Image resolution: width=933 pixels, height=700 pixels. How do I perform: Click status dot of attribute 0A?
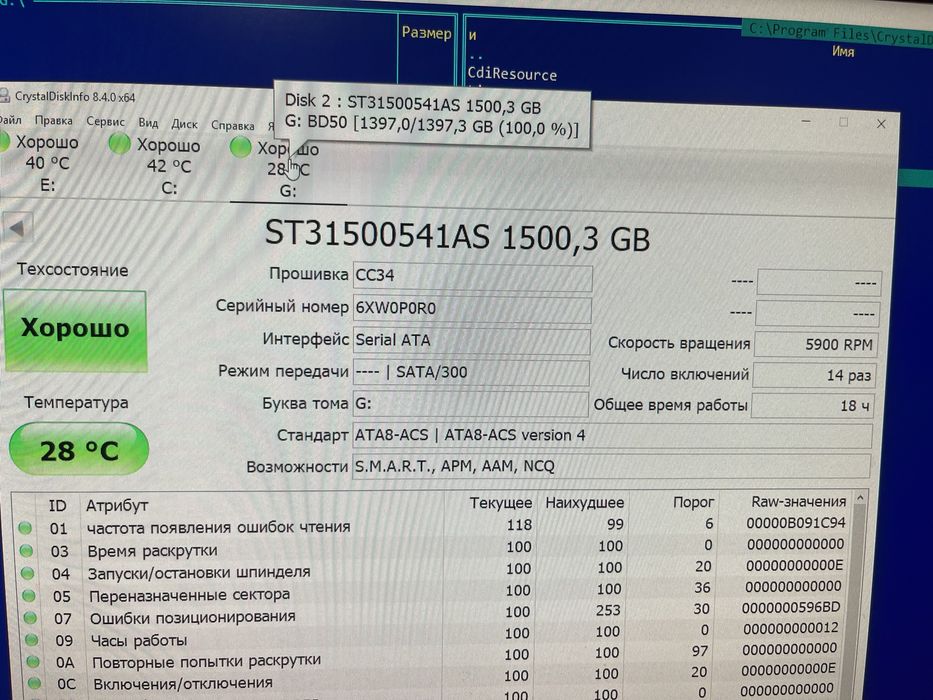coord(33,661)
